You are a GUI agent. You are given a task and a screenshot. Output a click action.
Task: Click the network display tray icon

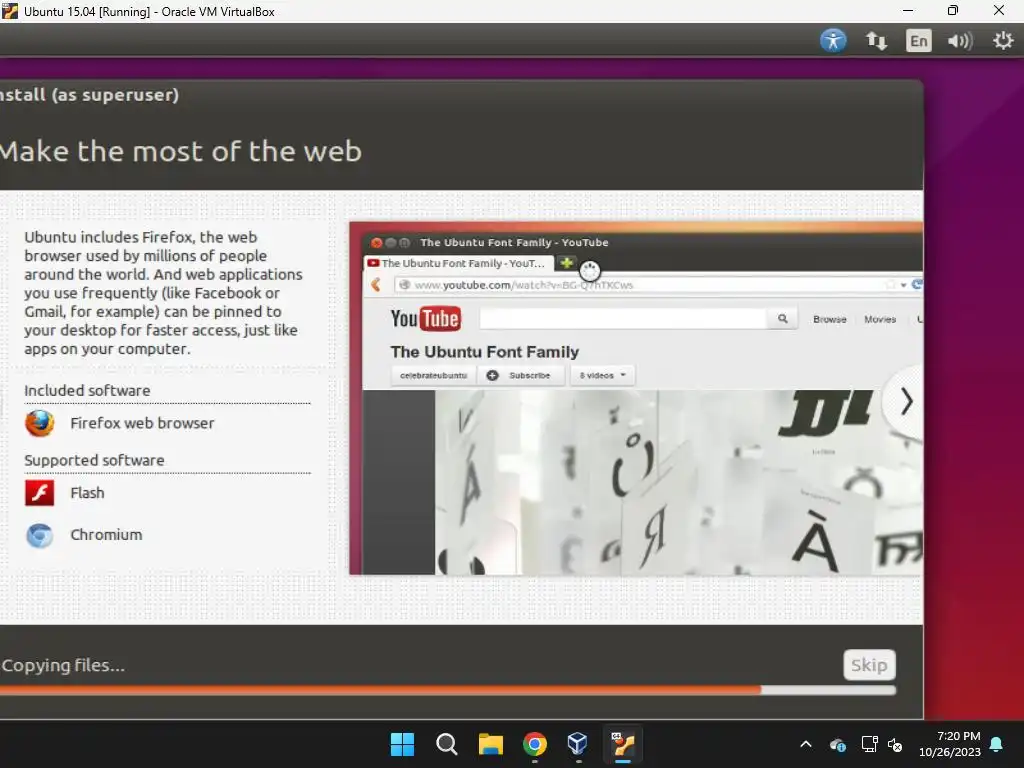click(869, 744)
